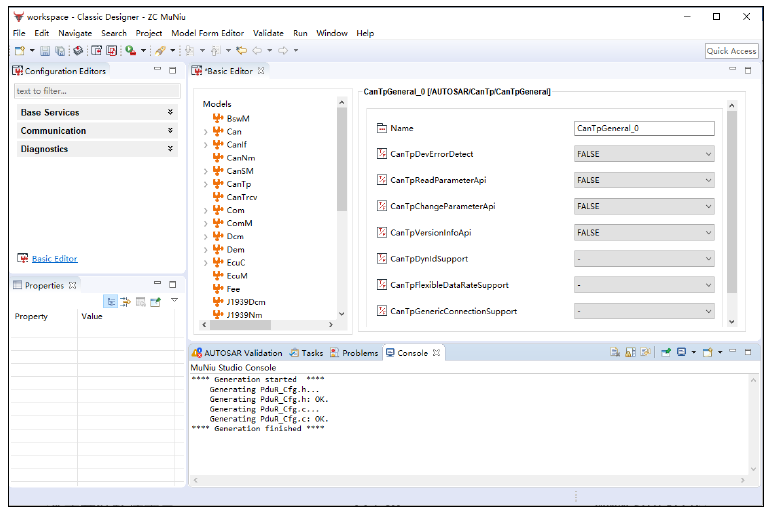Click the Clear Console icon
Viewport: 768px width, 516px height.
(x=615, y=352)
